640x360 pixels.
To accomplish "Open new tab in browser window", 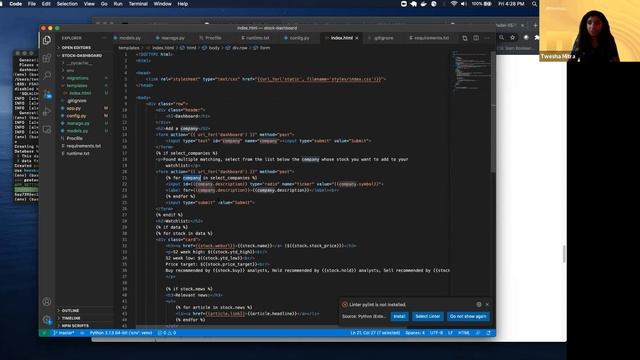I will tap(535, 25).
